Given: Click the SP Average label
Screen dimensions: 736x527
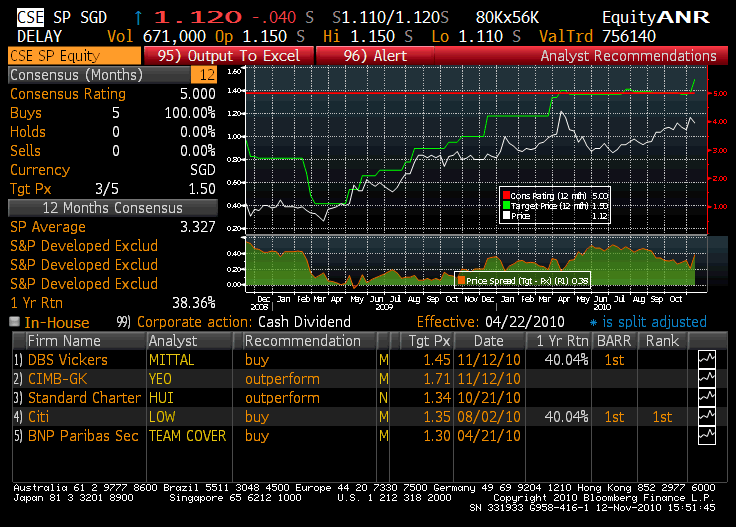Looking at the screenshot, I should [48, 227].
